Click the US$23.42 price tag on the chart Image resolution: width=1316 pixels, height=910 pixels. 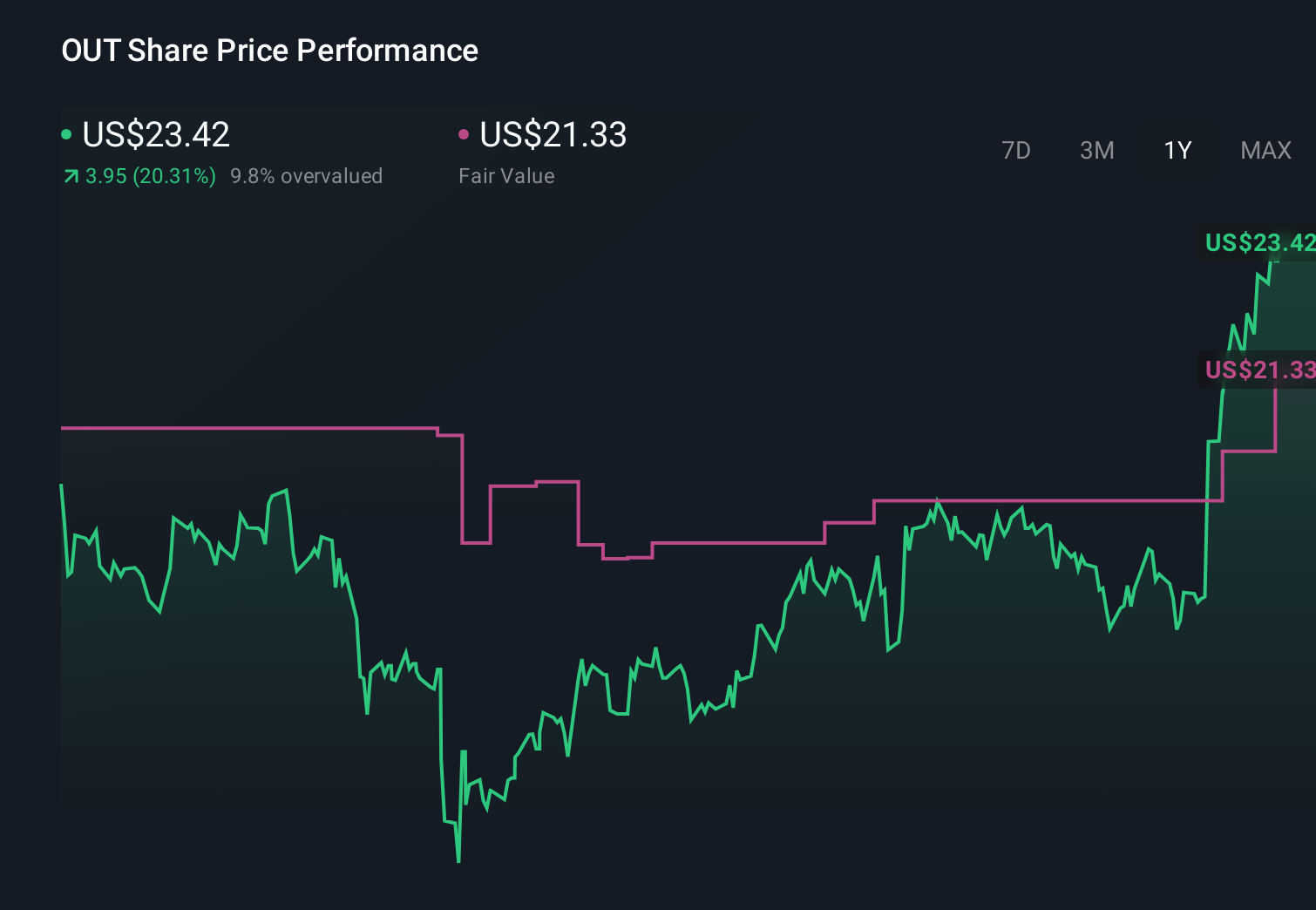(x=1259, y=243)
